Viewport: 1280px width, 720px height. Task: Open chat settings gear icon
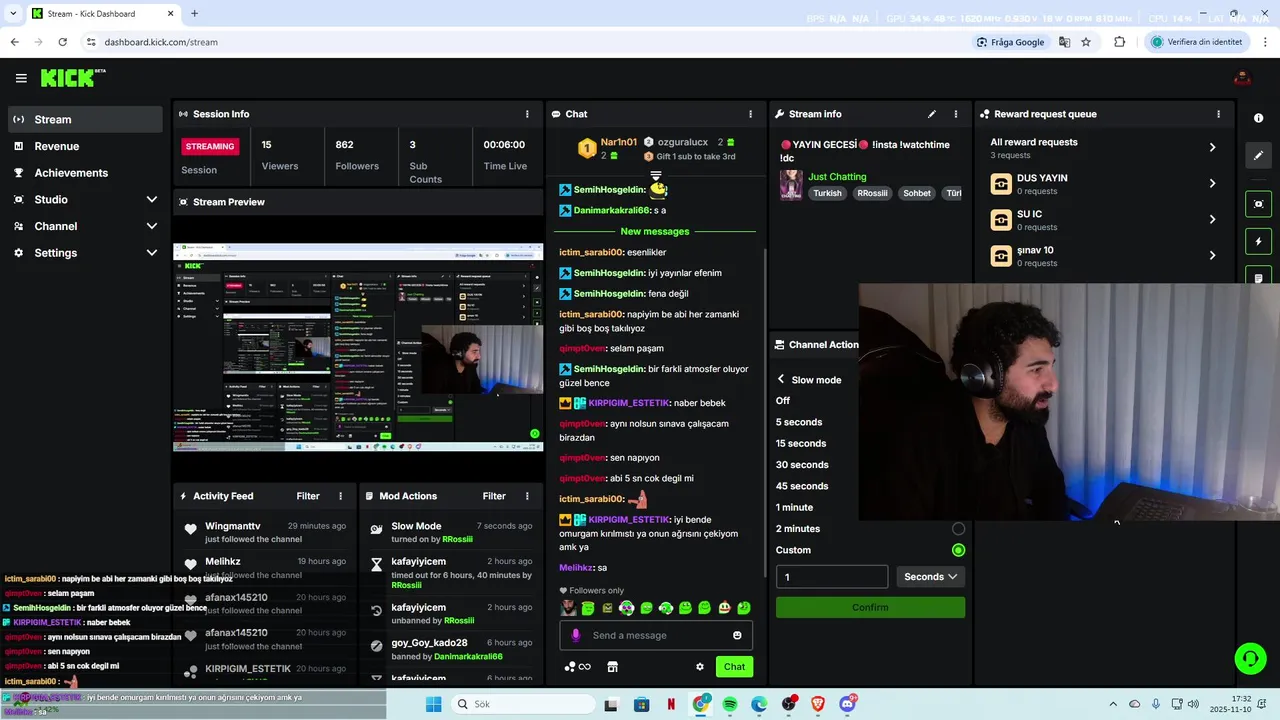click(x=700, y=667)
